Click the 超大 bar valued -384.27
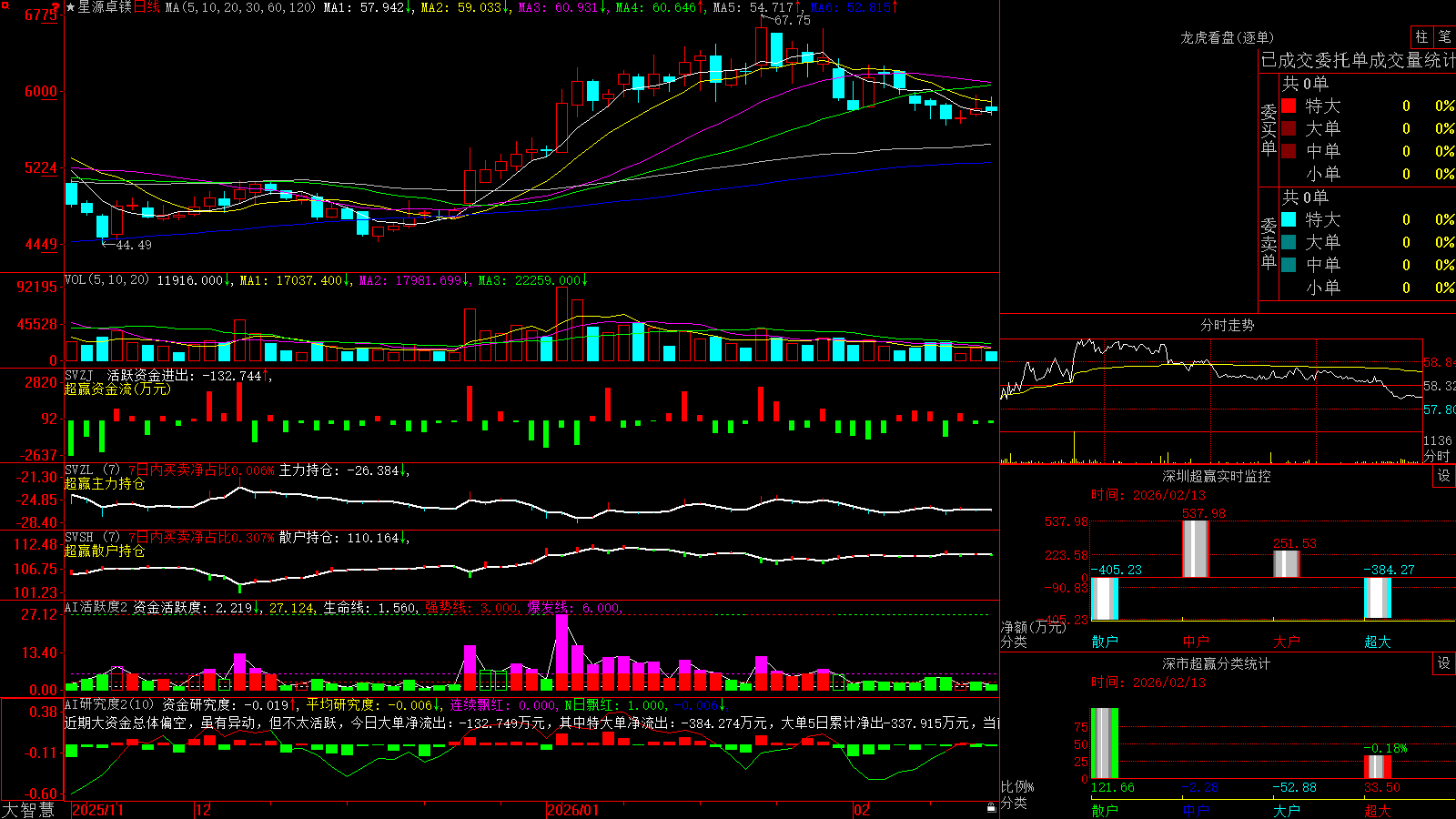This screenshot has height=819, width=1456. click(1377, 598)
